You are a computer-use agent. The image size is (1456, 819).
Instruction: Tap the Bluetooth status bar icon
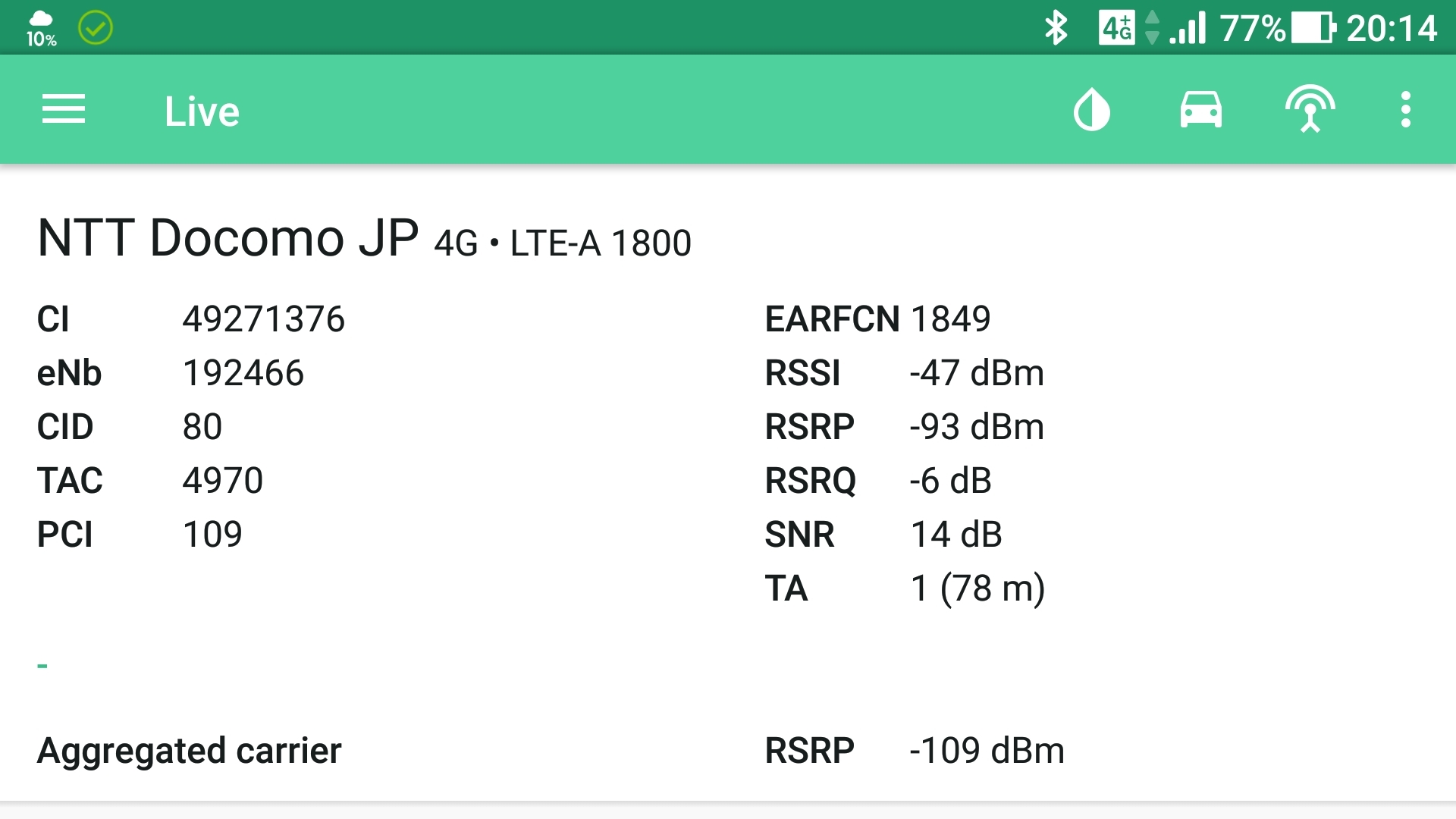tap(1056, 28)
